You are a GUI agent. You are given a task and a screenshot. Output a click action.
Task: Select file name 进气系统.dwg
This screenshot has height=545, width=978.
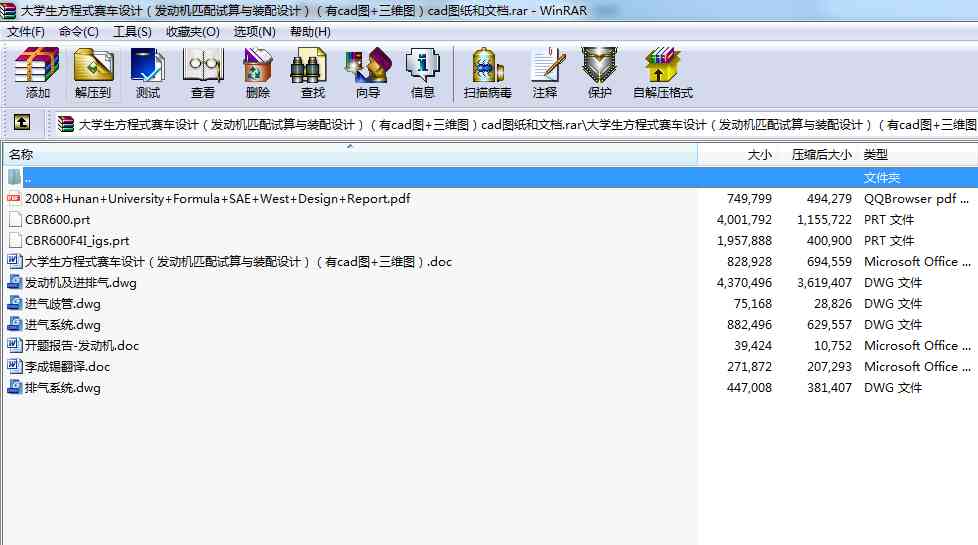tap(62, 324)
